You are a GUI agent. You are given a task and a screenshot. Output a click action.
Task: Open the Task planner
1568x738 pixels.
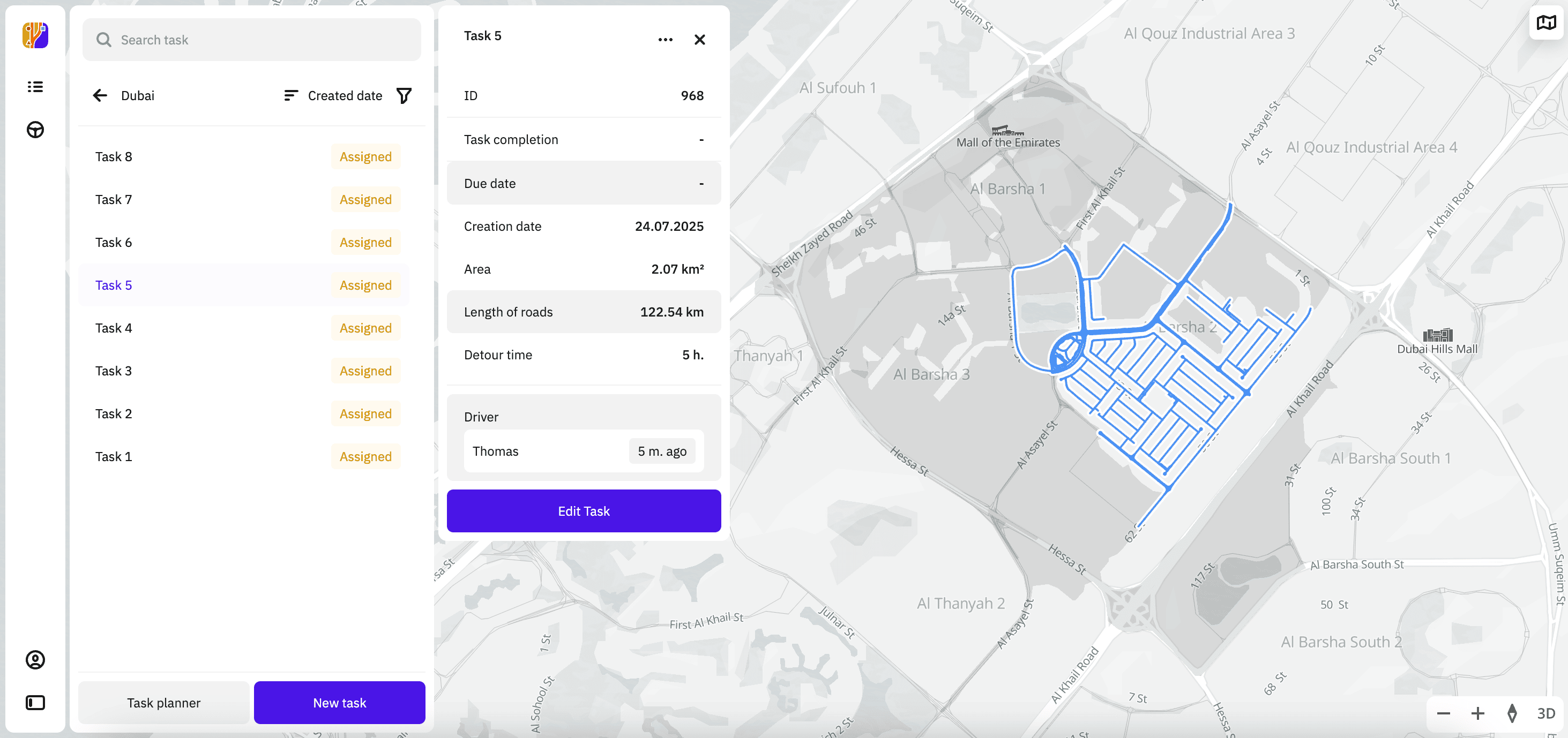coord(164,703)
